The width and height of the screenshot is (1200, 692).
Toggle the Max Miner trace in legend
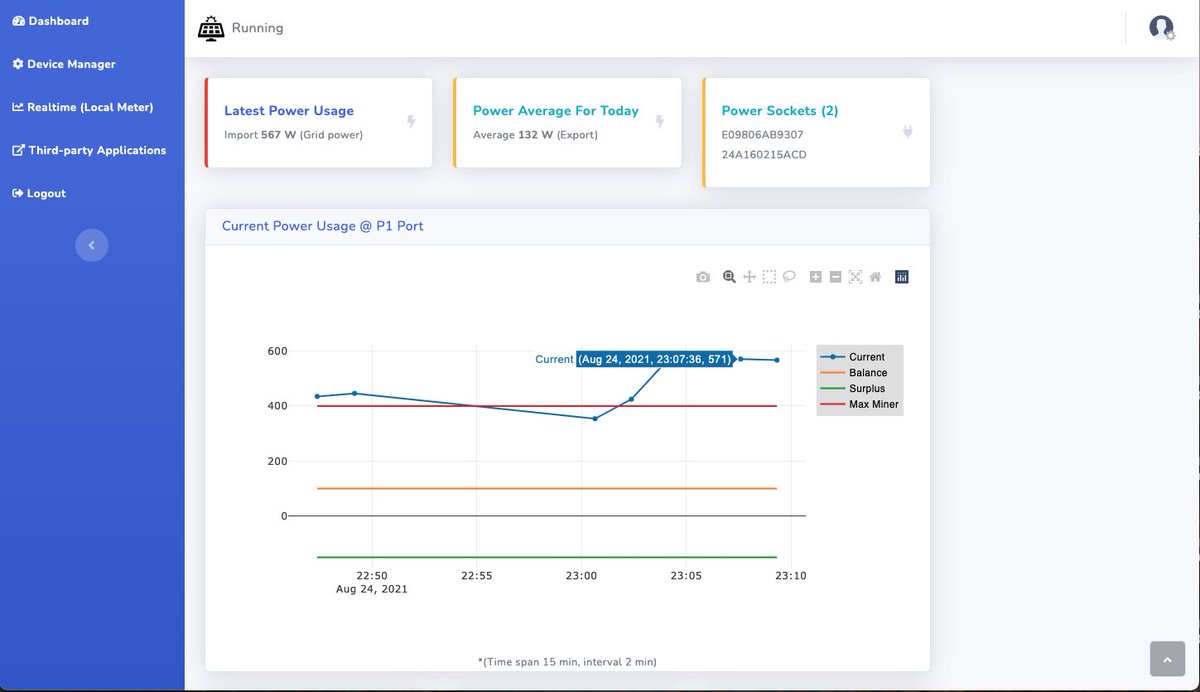(x=860, y=405)
